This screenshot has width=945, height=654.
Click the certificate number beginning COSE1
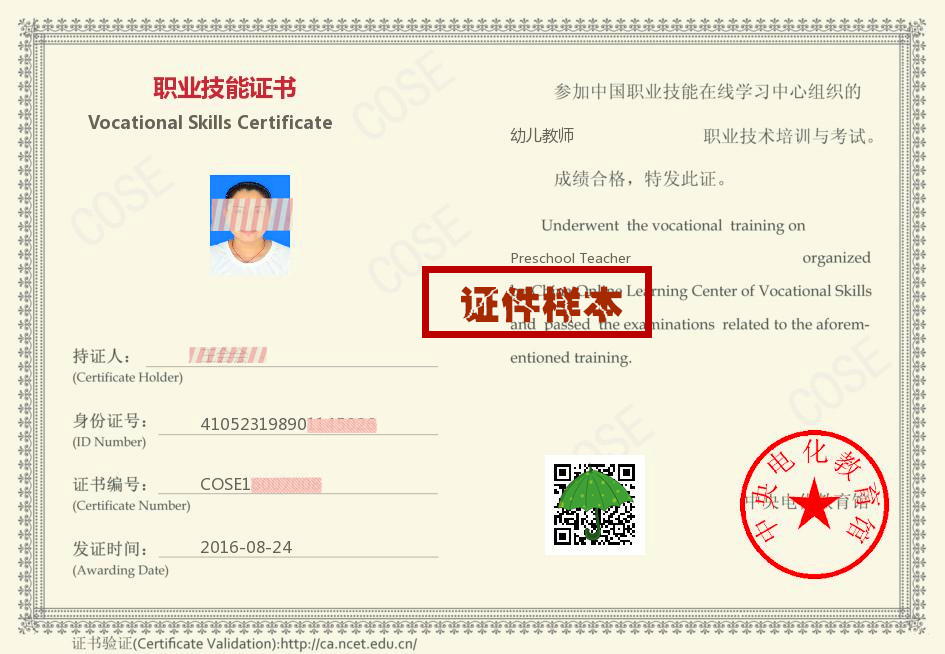click(x=260, y=484)
